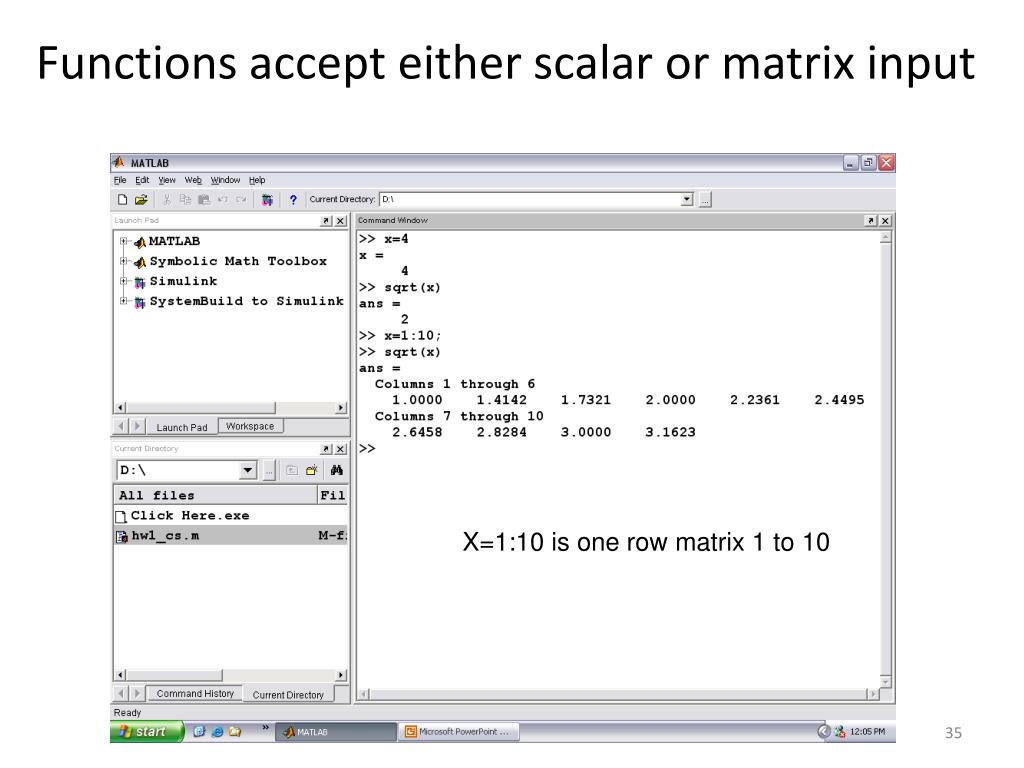The image size is (1024, 768).
Task: Click the Open file toolbar icon
Action: click(x=141, y=200)
